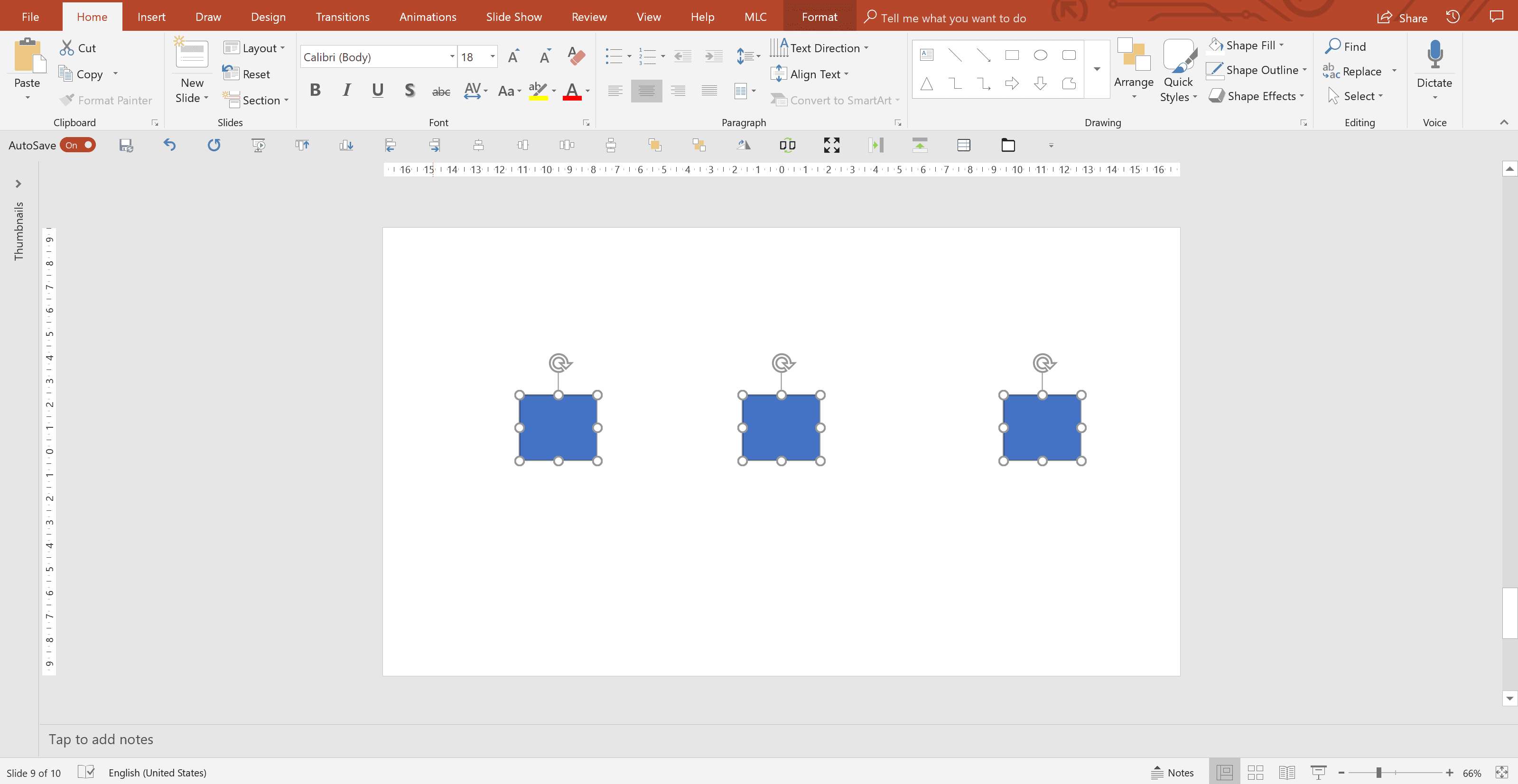
Task: Save the presentation from quick access toolbar
Action: [126, 145]
